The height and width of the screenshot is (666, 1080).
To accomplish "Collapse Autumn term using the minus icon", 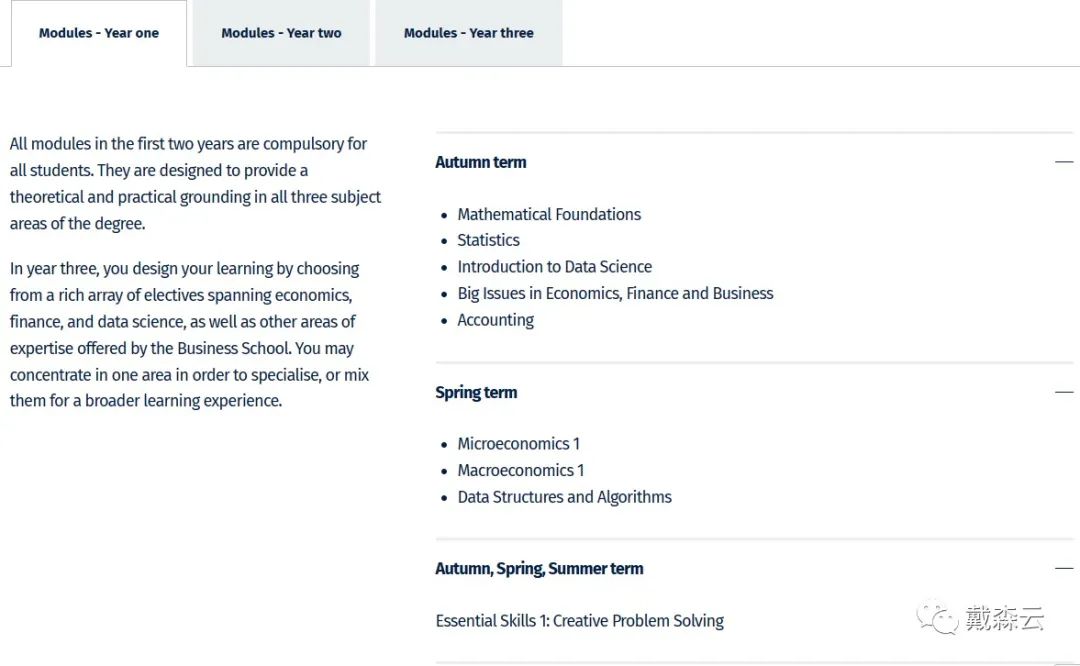I will pyautogui.click(x=1063, y=162).
